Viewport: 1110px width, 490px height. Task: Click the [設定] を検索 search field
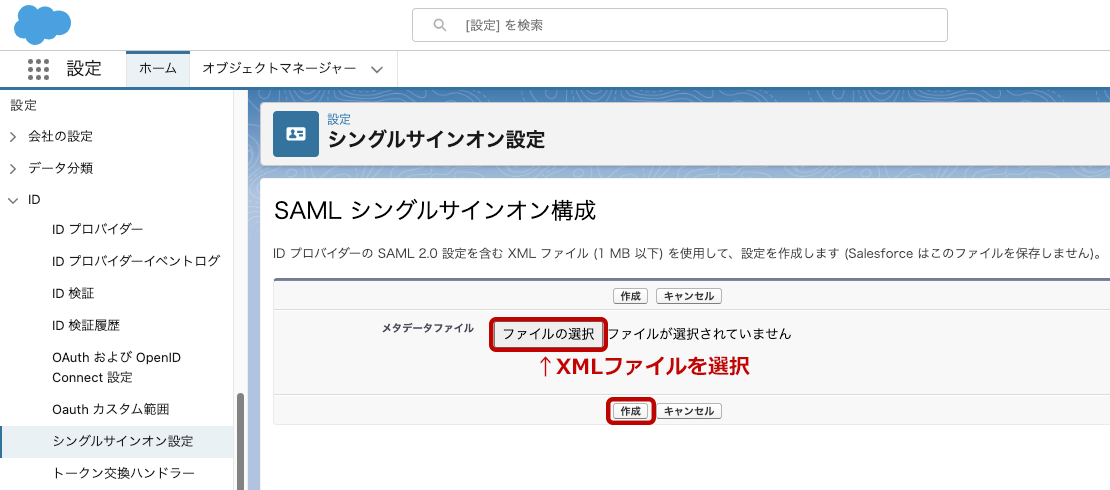680,26
